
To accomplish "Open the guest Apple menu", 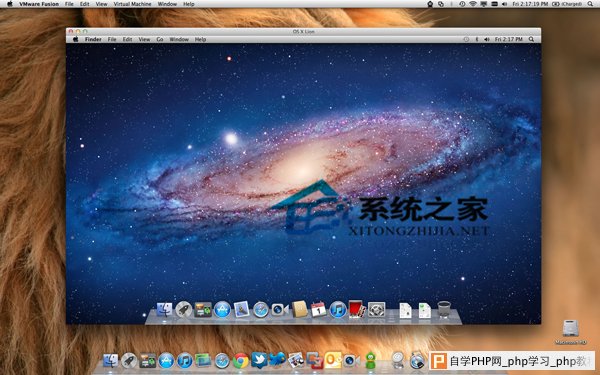I will click(x=76, y=39).
